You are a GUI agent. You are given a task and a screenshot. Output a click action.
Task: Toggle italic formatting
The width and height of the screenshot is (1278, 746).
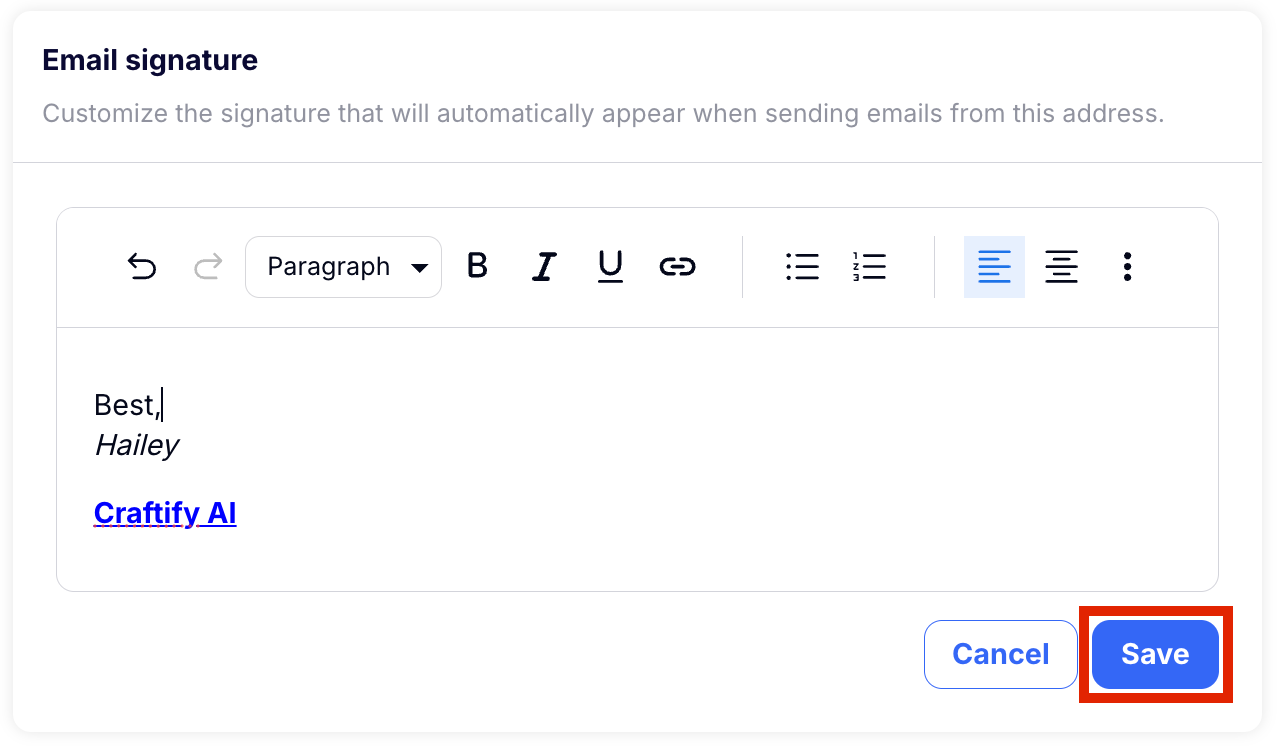coord(543,267)
